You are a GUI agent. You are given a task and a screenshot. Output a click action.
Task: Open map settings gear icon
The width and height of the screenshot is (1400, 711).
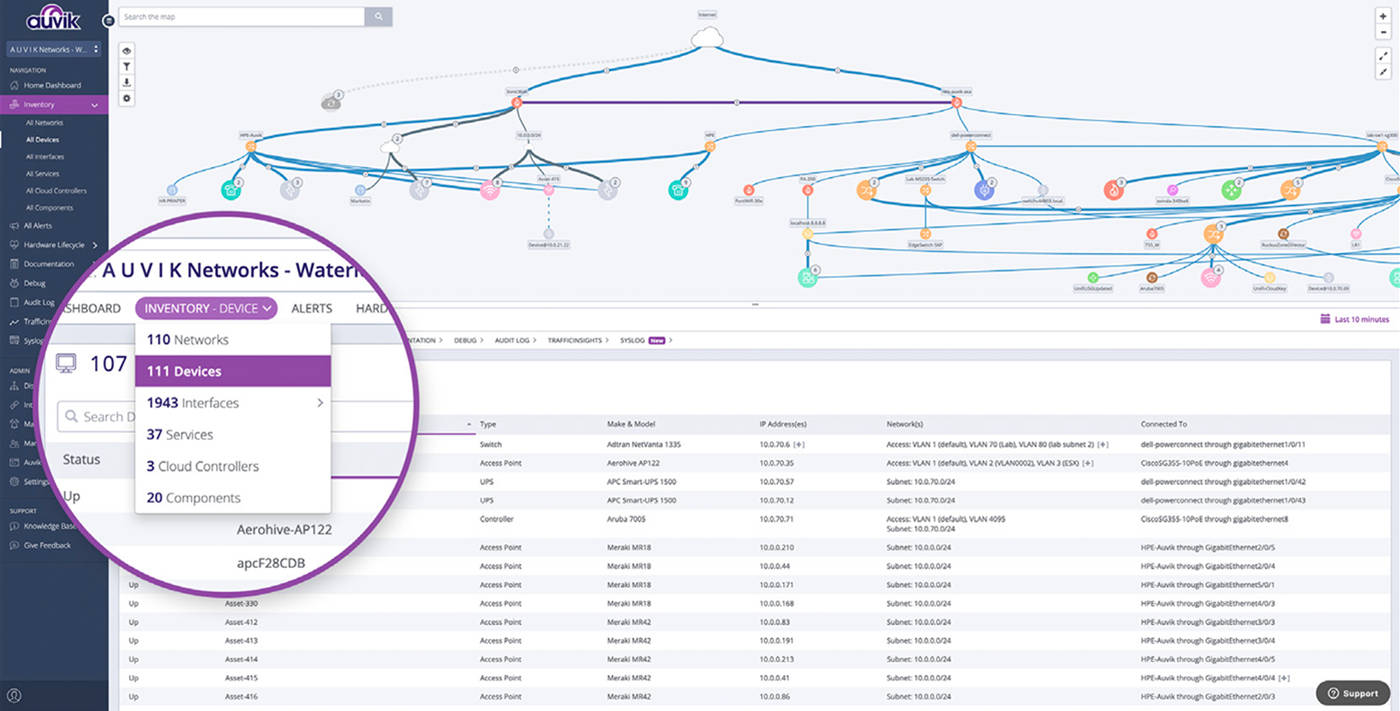127,98
